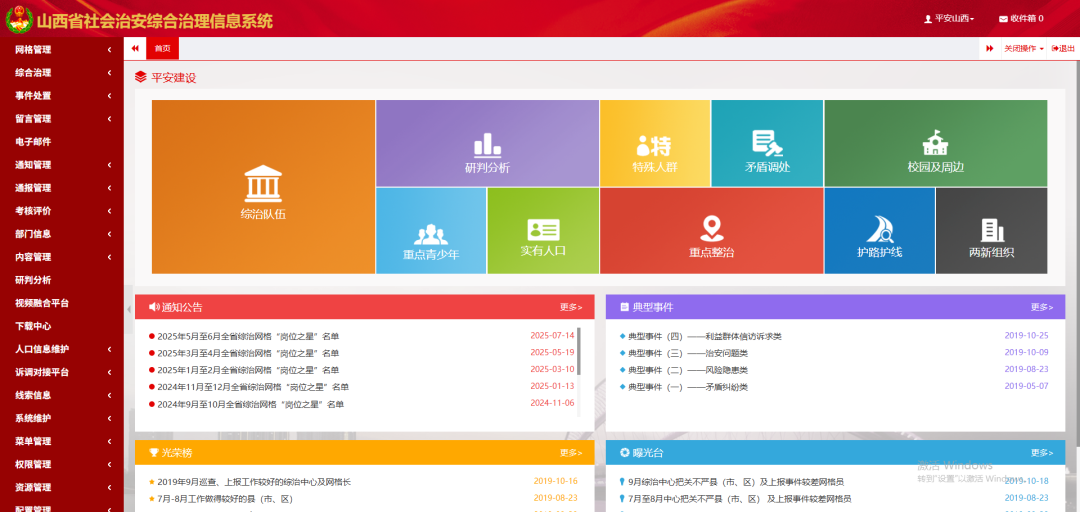1080x512 pixels.
Task: Open the 矛盾调处 tile icon
Action: pyautogui.click(x=767, y=144)
